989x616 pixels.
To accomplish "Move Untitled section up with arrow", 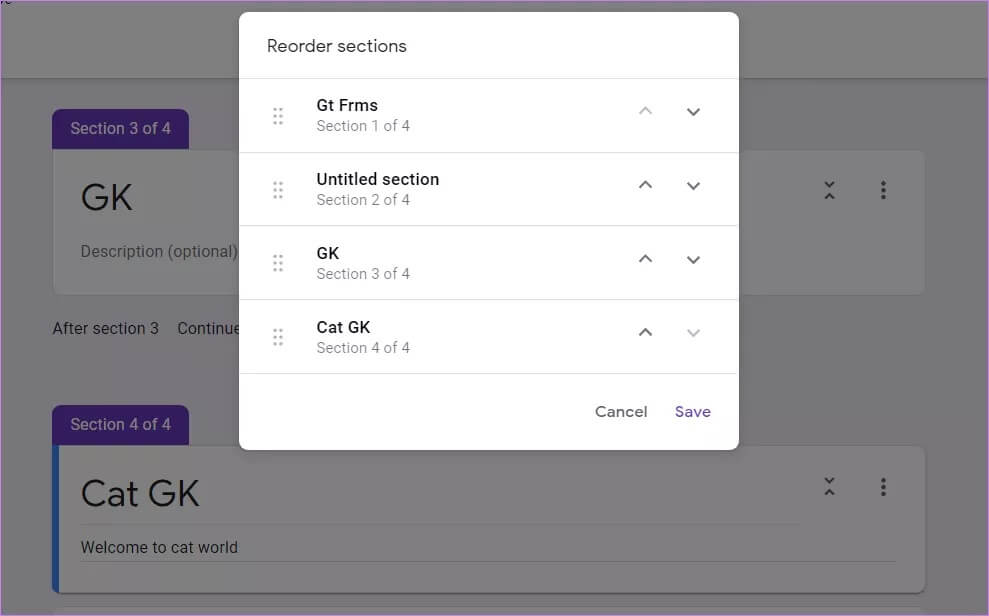I will coord(645,185).
